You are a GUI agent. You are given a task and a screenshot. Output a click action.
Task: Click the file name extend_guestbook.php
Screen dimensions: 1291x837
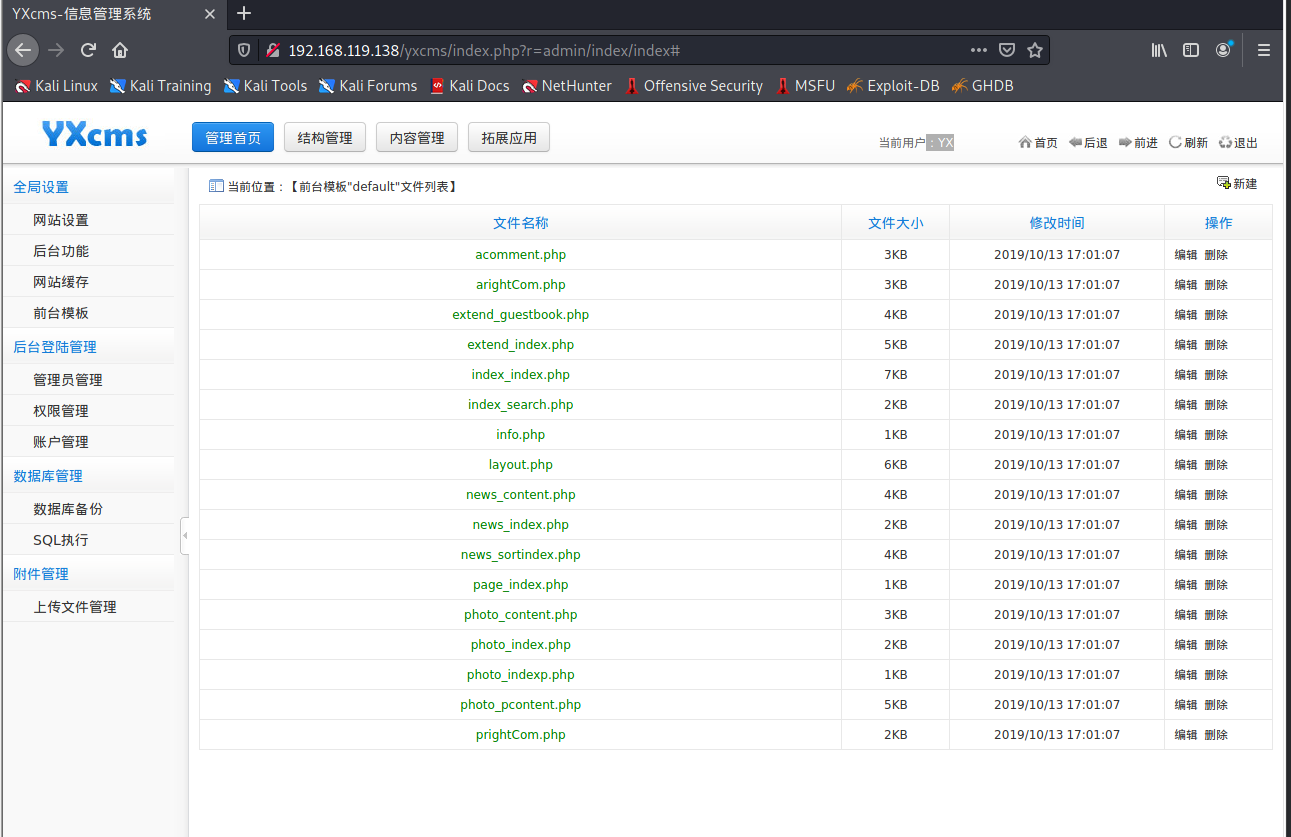[x=521, y=315]
